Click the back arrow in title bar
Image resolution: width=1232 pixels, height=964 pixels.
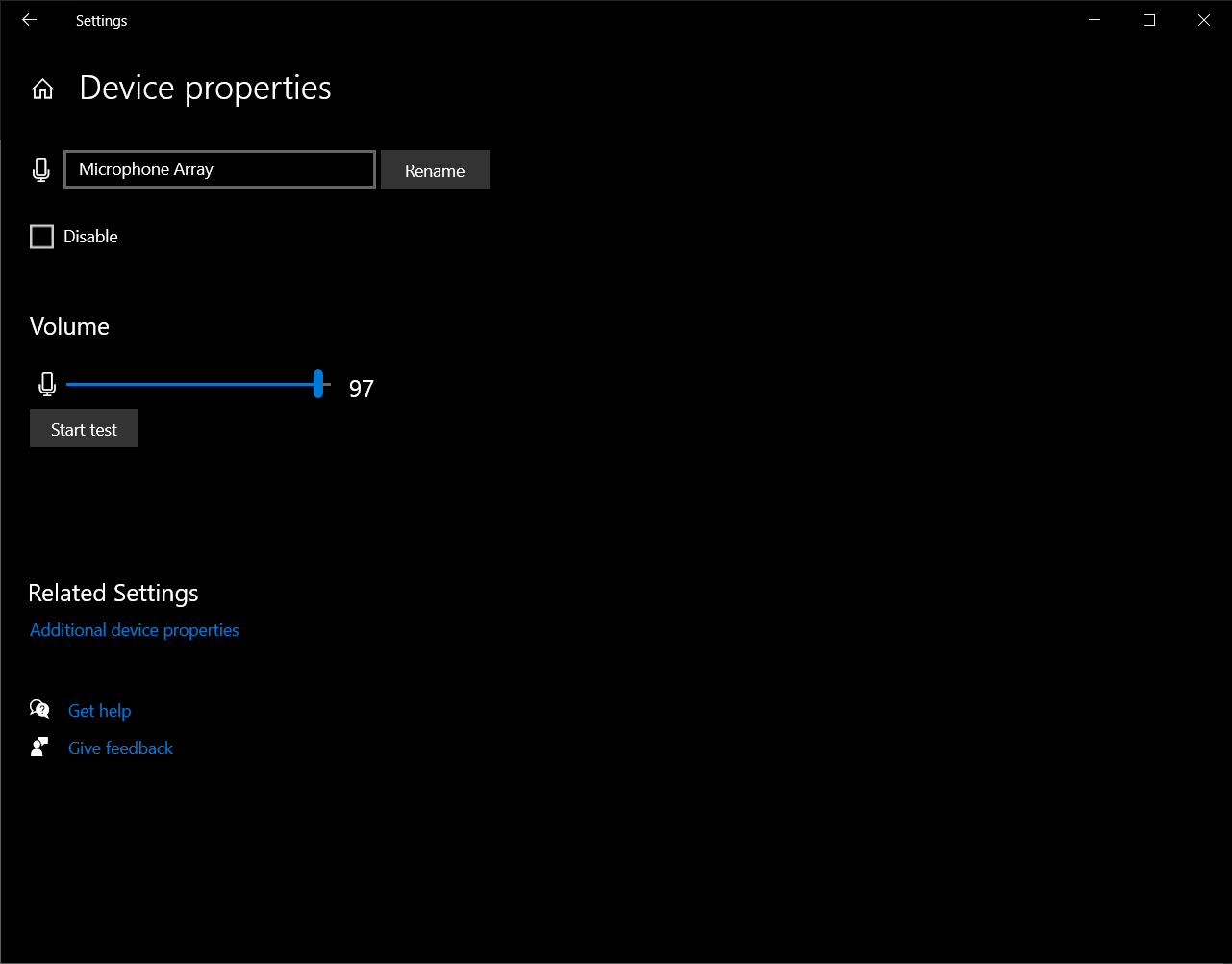click(x=29, y=20)
